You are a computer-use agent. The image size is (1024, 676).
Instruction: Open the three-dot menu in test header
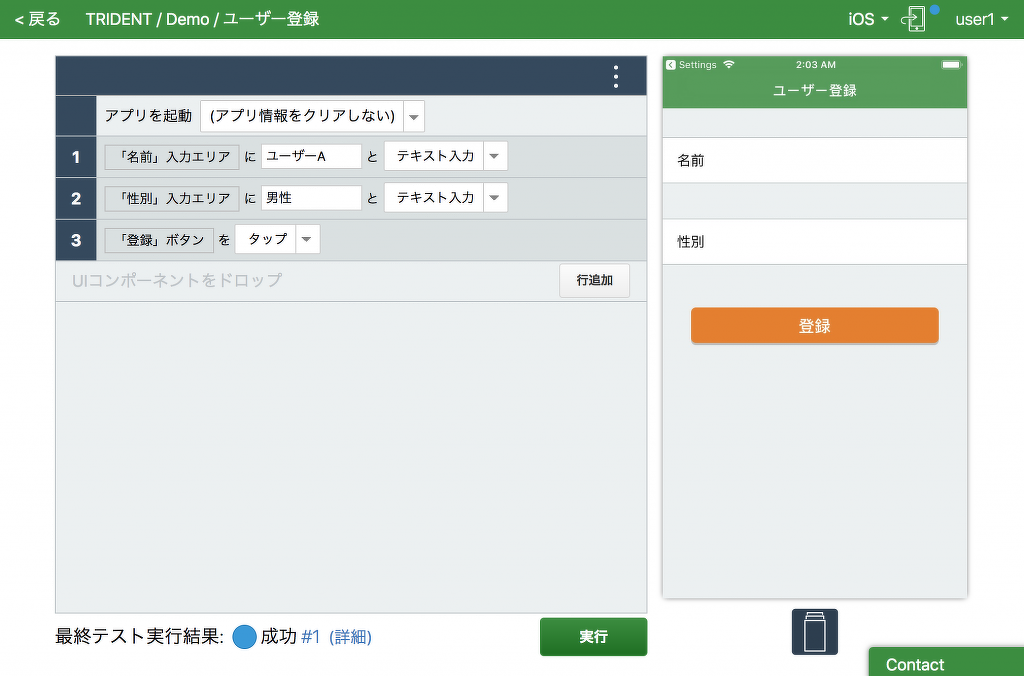[x=616, y=77]
